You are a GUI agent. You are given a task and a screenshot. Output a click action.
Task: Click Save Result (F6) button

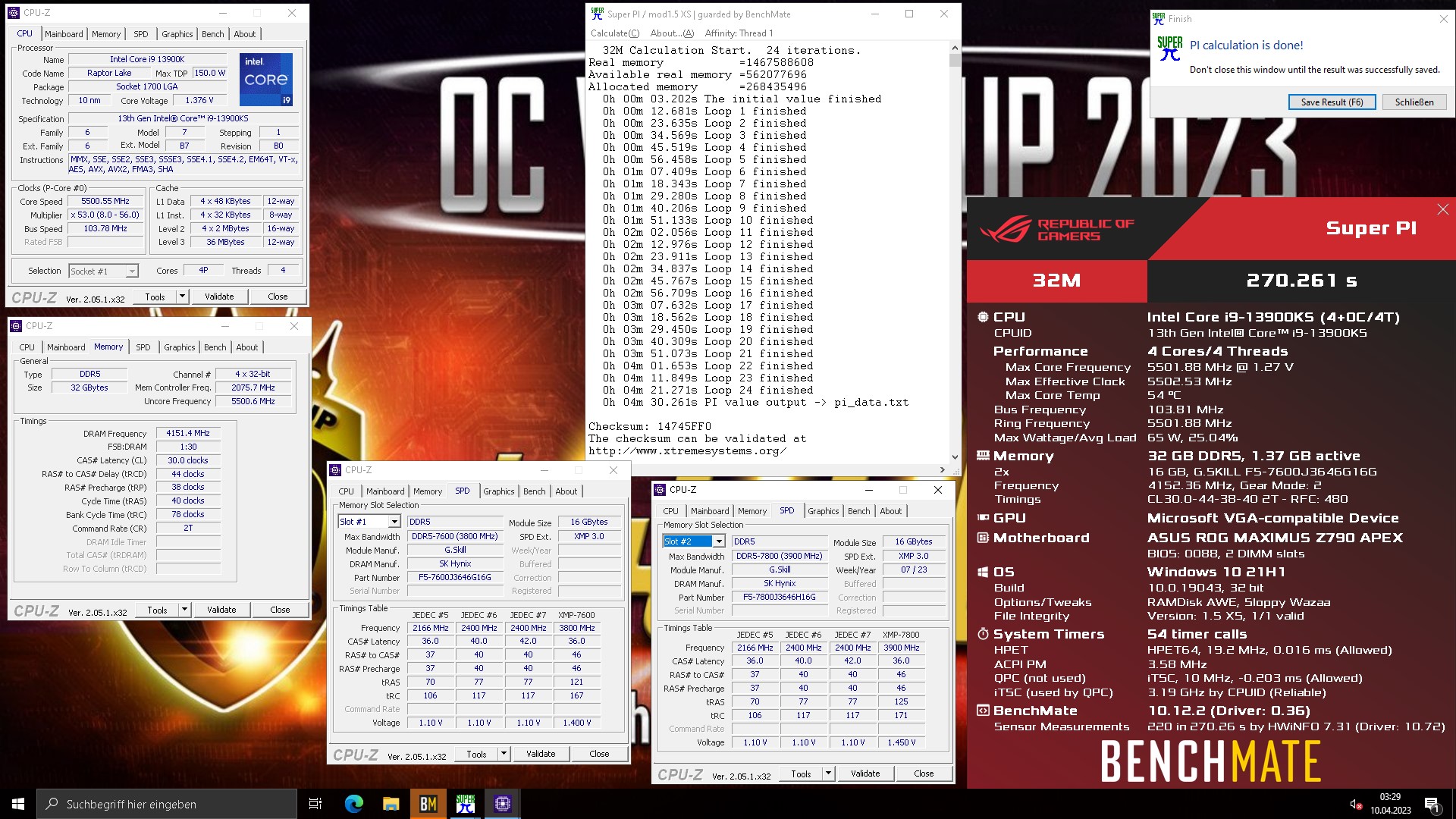[x=1332, y=102]
